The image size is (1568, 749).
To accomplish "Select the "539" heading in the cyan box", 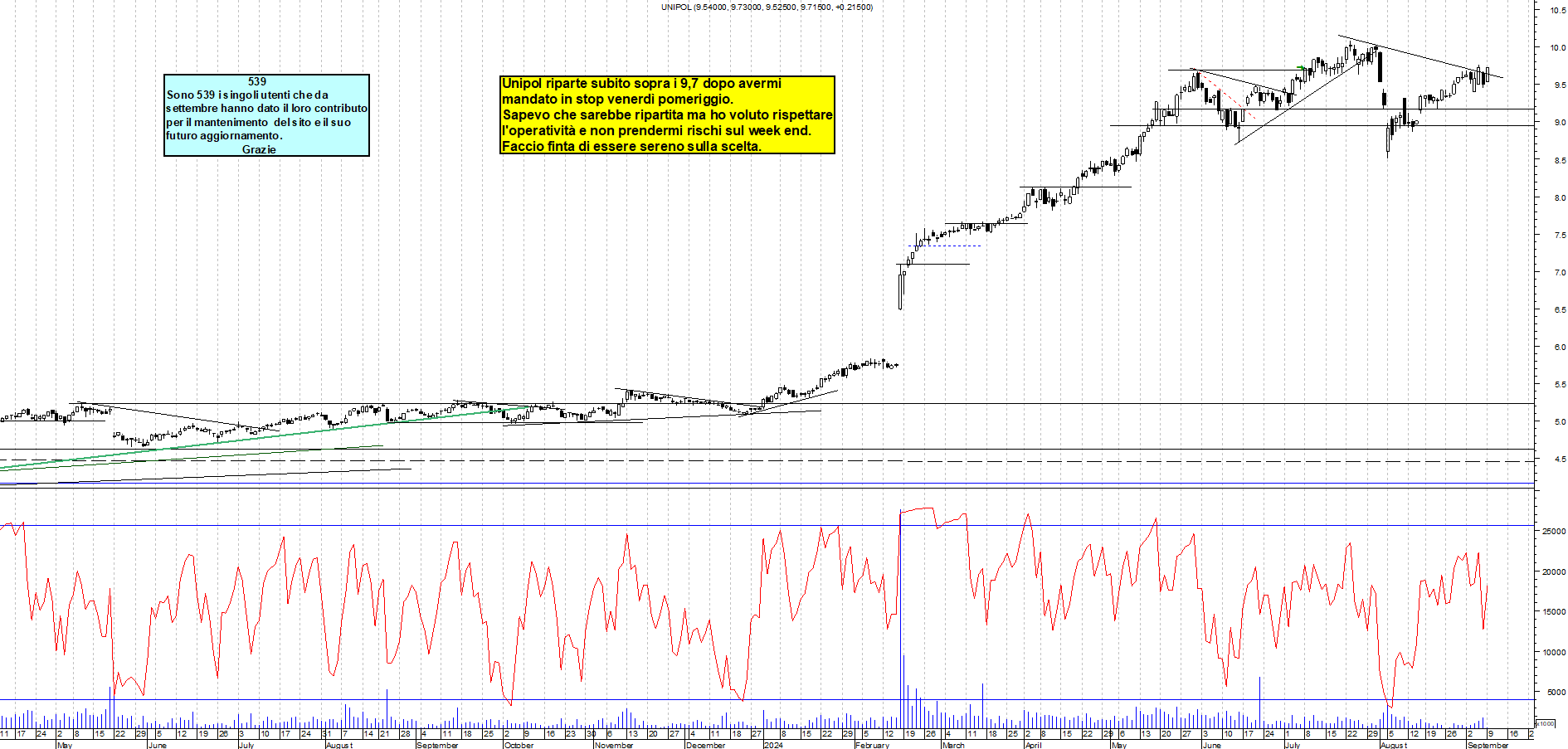I will pos(257,81).
